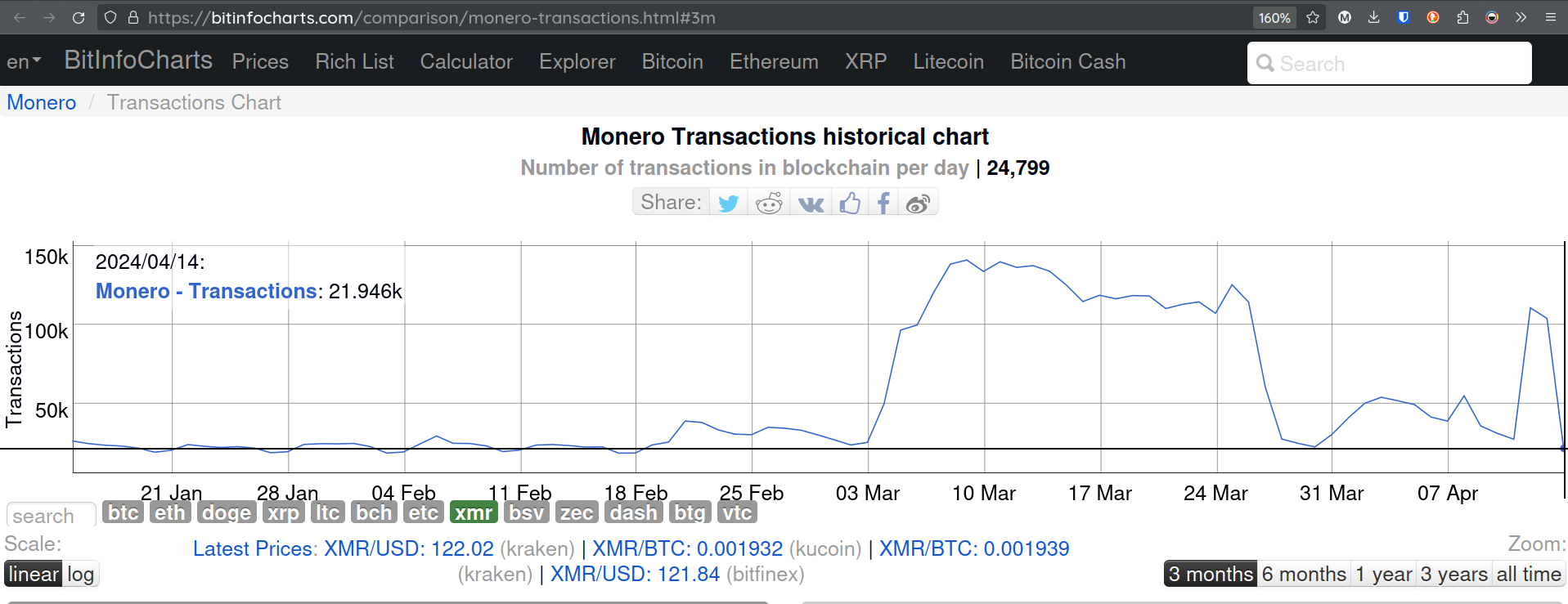Screen dimensions: 1568x604
Task: Click the Monero breadcrumb link
Action: (42, 102)
